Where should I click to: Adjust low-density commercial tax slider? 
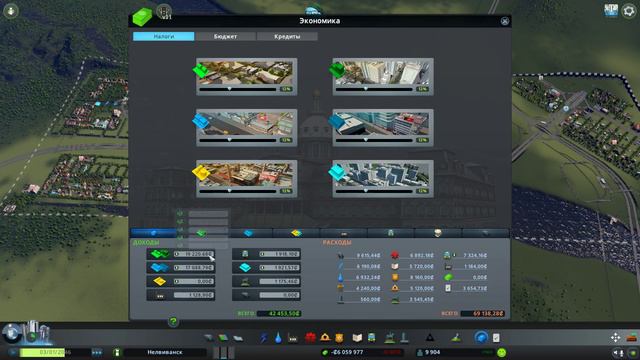pyautogui.click(x=238, y=140)
